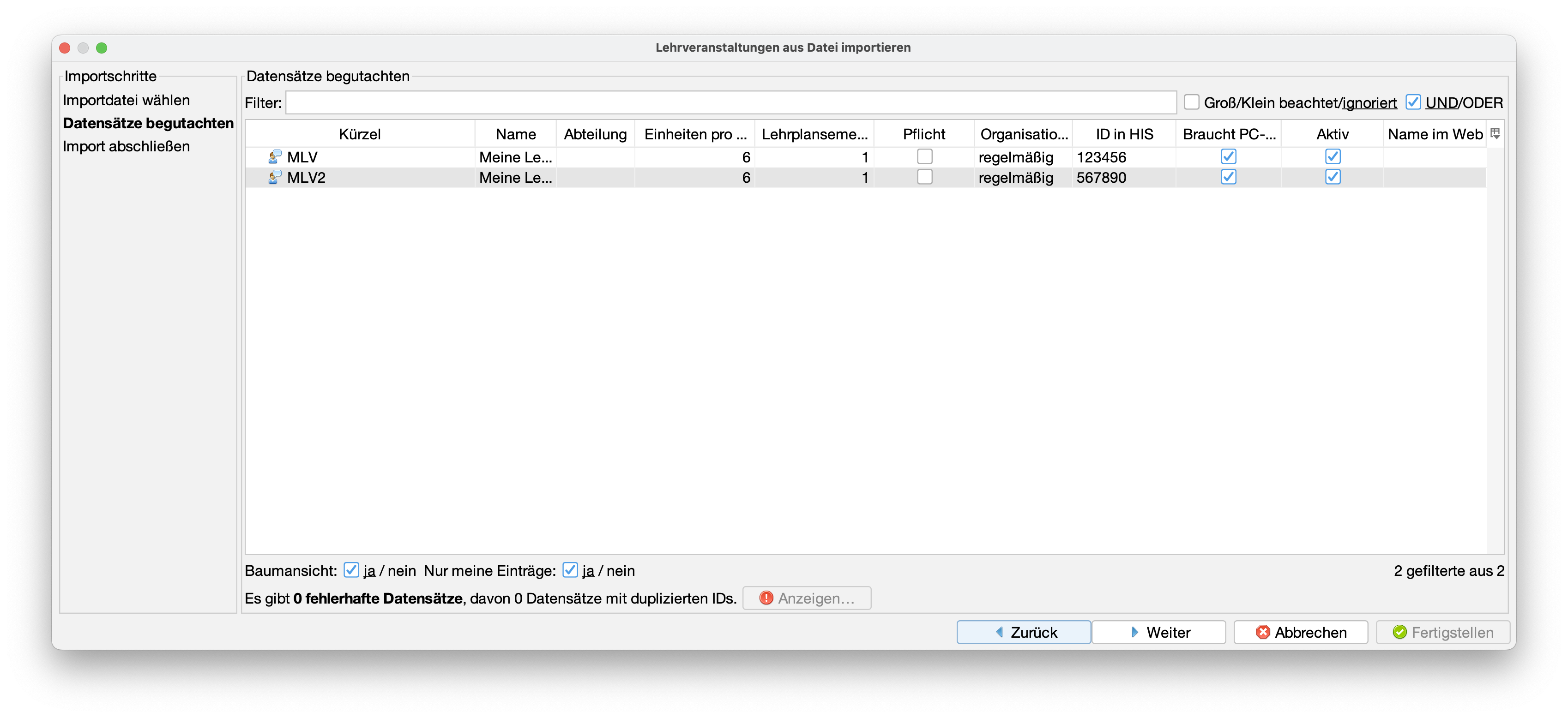This screenshot has width=1568, height=718.
Task: Cancel the import with Abbrechen
Action: (x=1301, y=632)
